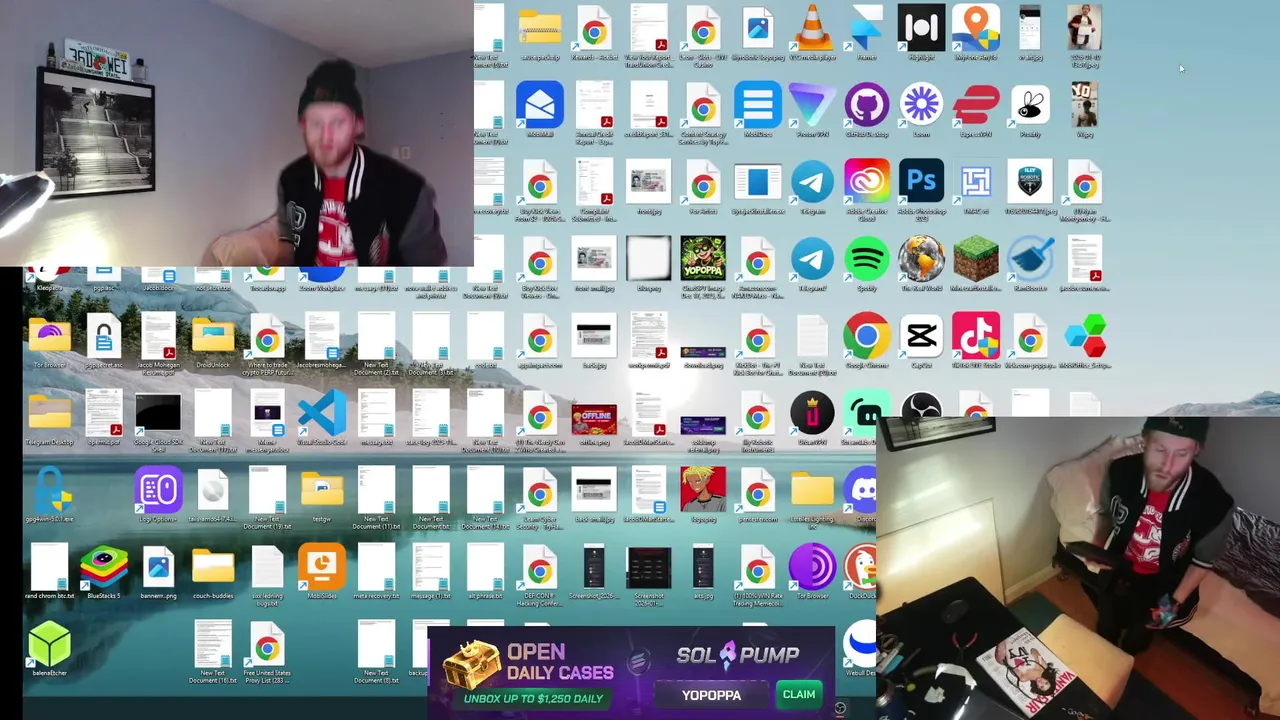This screenshot has height=720, width=1280.
Task: Open Adobe Creative Cloud shortcut
Action: [x=866, y=183]
